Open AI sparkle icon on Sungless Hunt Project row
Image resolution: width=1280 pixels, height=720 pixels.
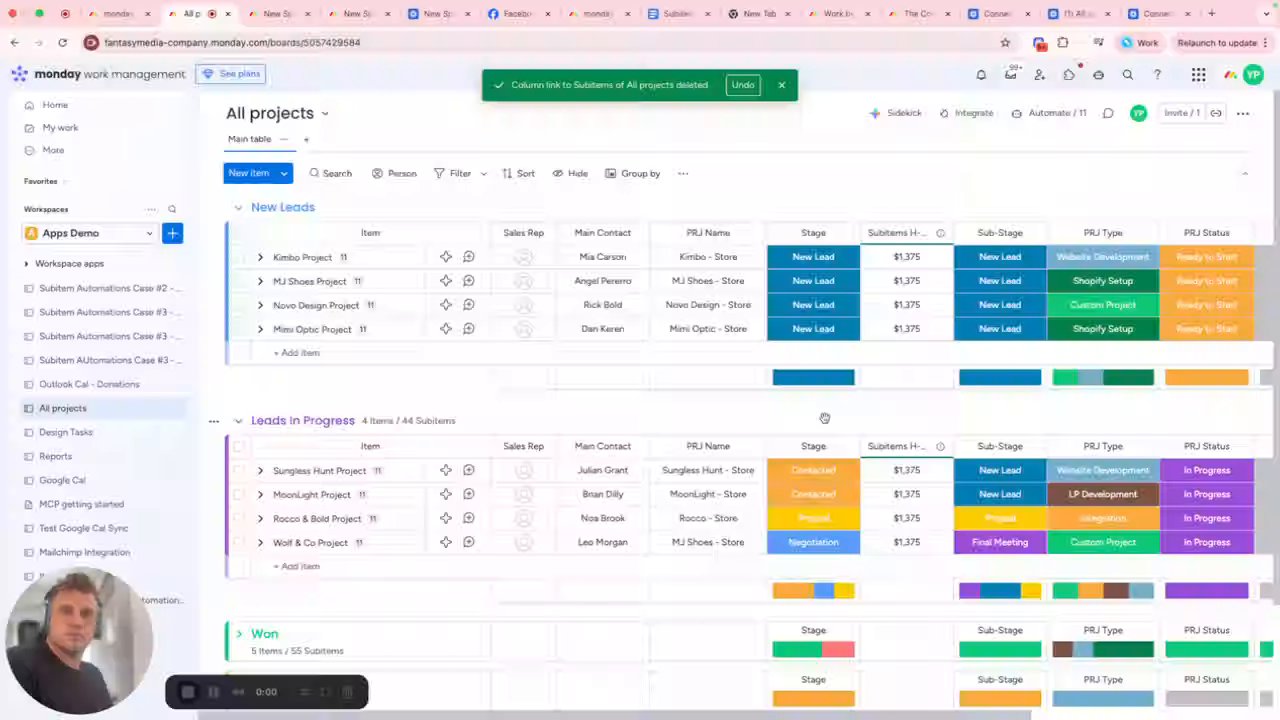click(x=446, y=470)
